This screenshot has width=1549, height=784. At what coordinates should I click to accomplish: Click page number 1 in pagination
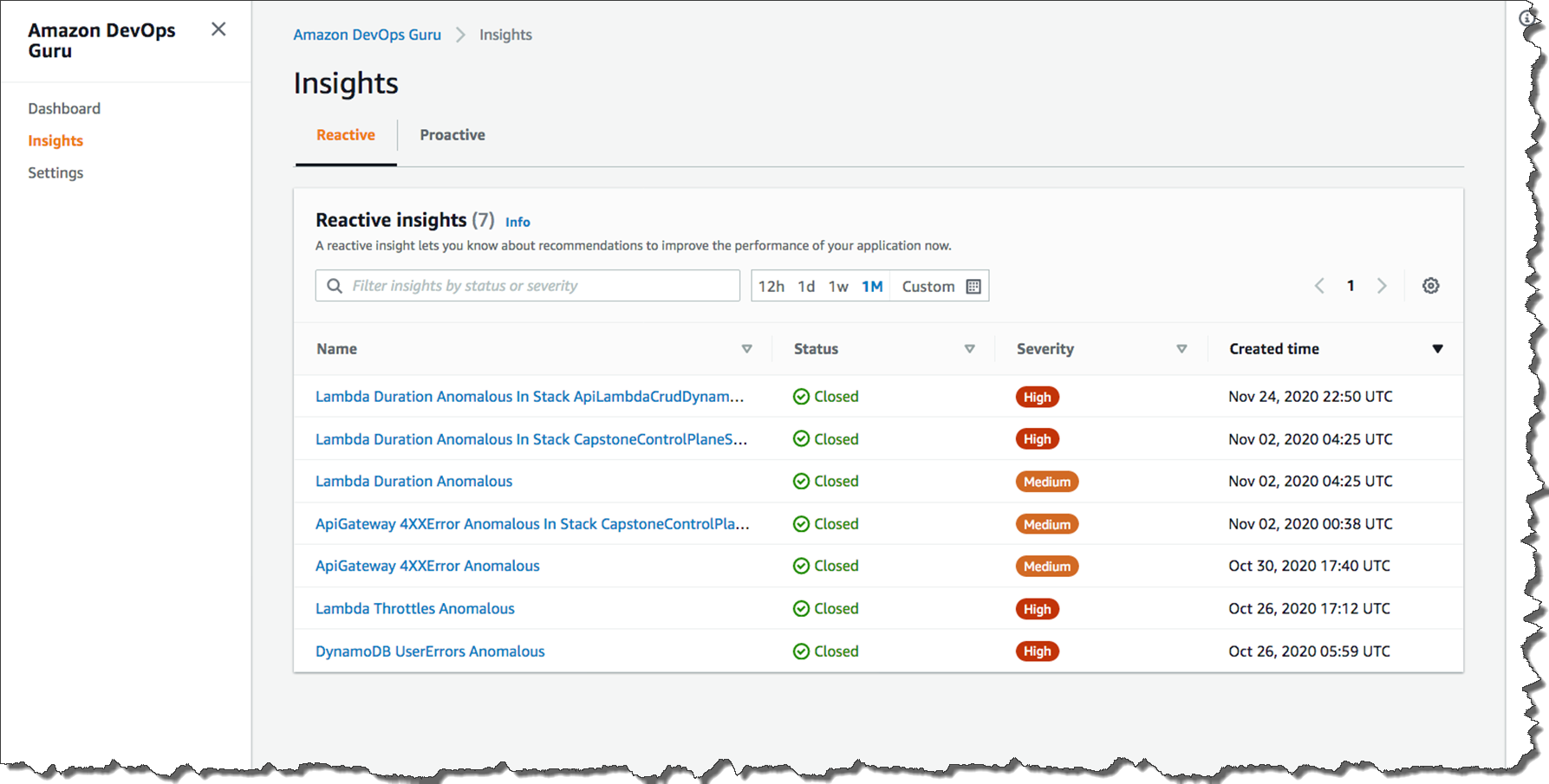tap(1350, 286)
